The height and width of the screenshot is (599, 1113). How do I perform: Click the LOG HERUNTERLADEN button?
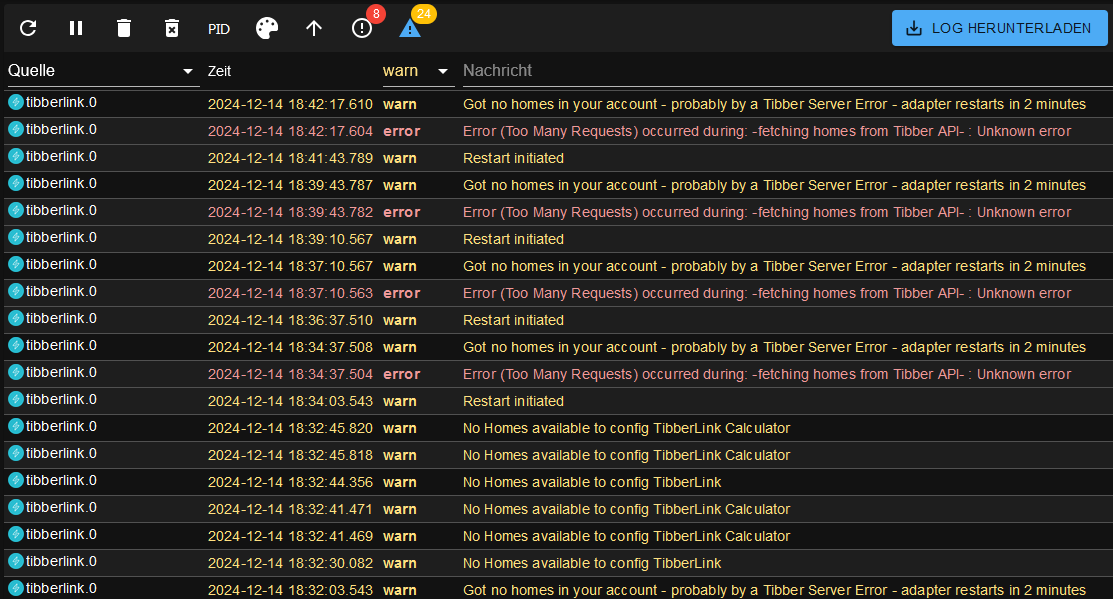[1000, 28]
